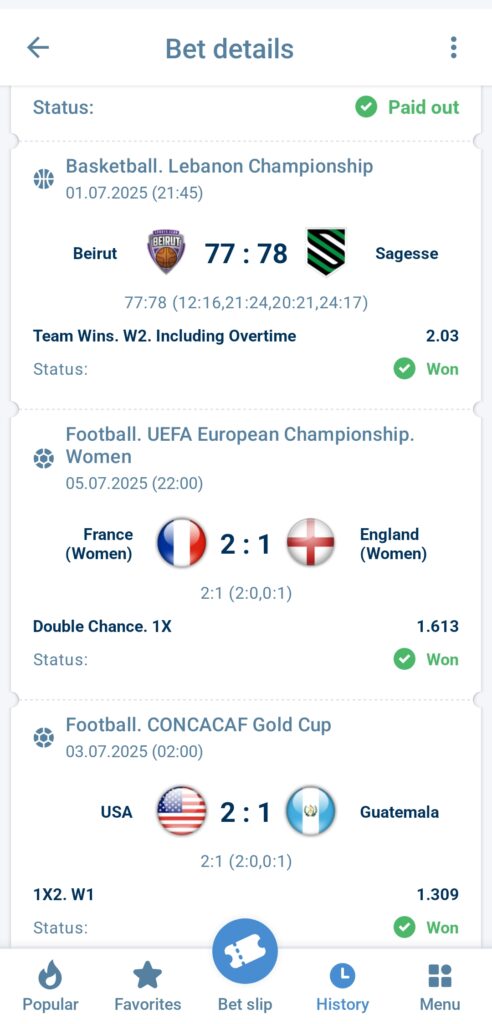Open the Favorites tab
492x1024 pixels.
tap(148, 987)
